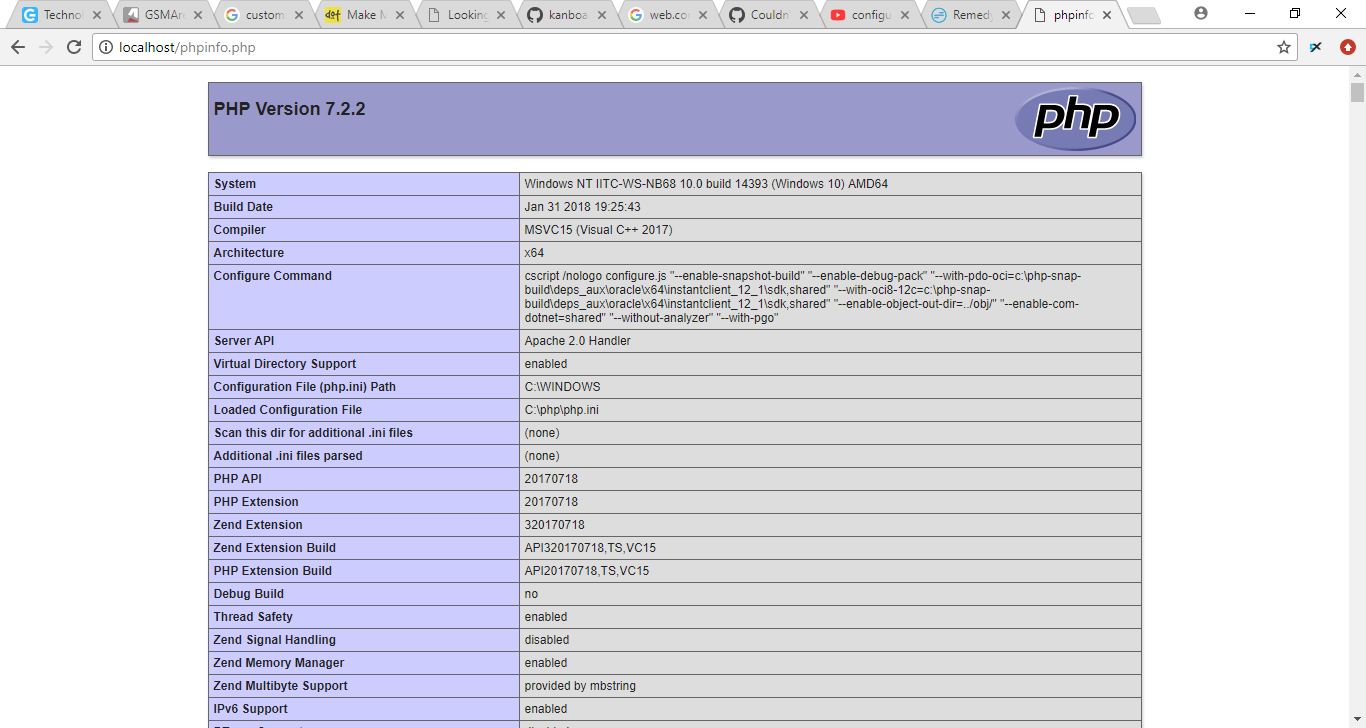Open the extension icon beside the bookmark star
The height and width of the screenshot is (728, 1366).
click(1316, 47)
